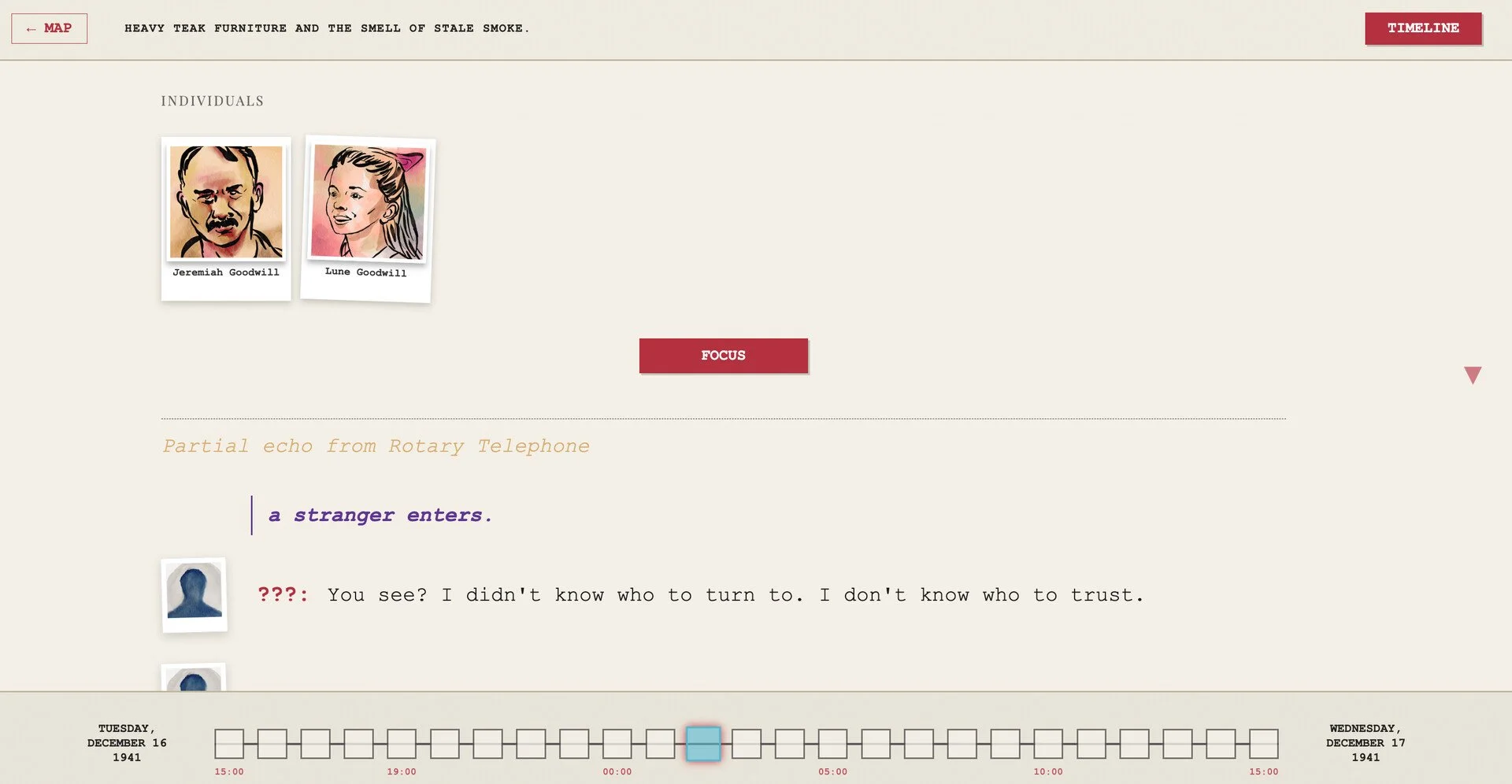Select the 00:00 midnight timeline box
This screenshot has width=1512, height=784.
(x=617, y=744)
